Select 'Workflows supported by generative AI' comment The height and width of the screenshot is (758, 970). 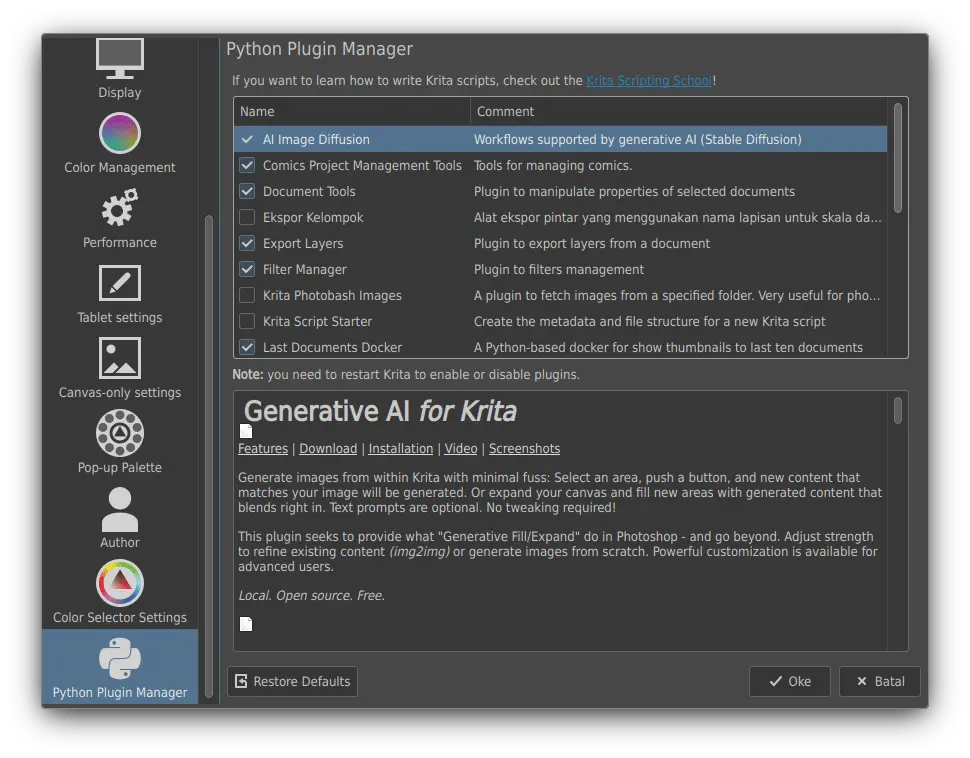637,139
